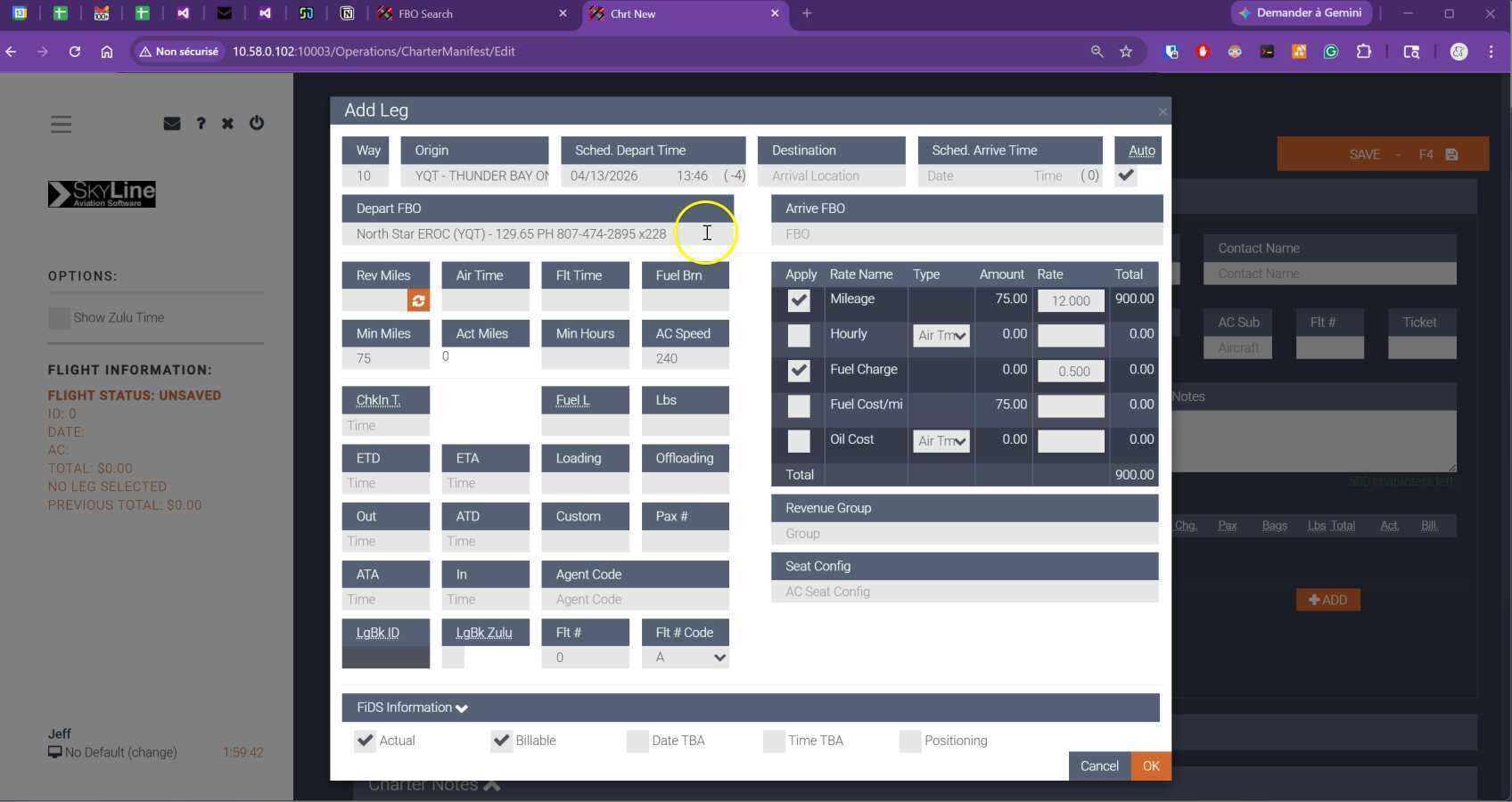Click the Mileage rate value field
This screenshot has width=1512, height=802.
pyautogui.click(x=1071, y=301)
